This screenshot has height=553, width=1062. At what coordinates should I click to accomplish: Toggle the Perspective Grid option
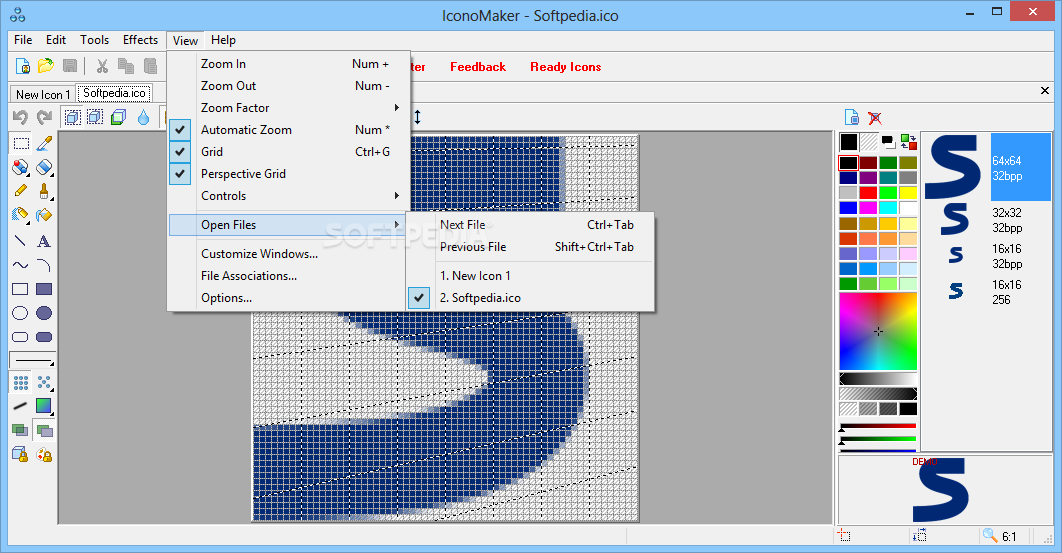tap(289, 173)
